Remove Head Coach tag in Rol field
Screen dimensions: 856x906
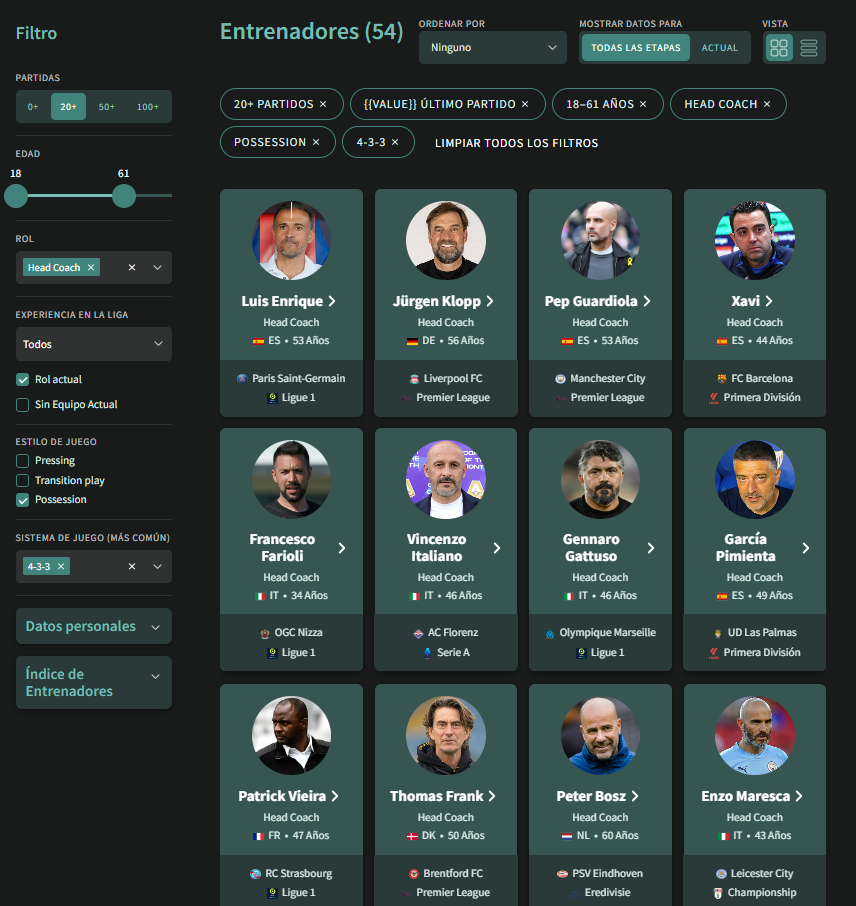tap(91, 268)
